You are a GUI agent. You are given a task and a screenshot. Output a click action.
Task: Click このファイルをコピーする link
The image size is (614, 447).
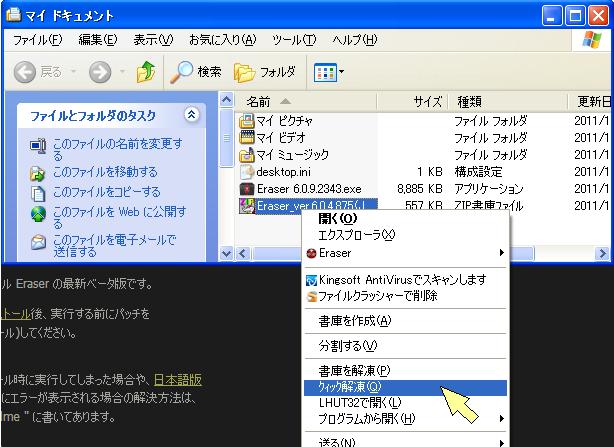(x=107, y=192)
